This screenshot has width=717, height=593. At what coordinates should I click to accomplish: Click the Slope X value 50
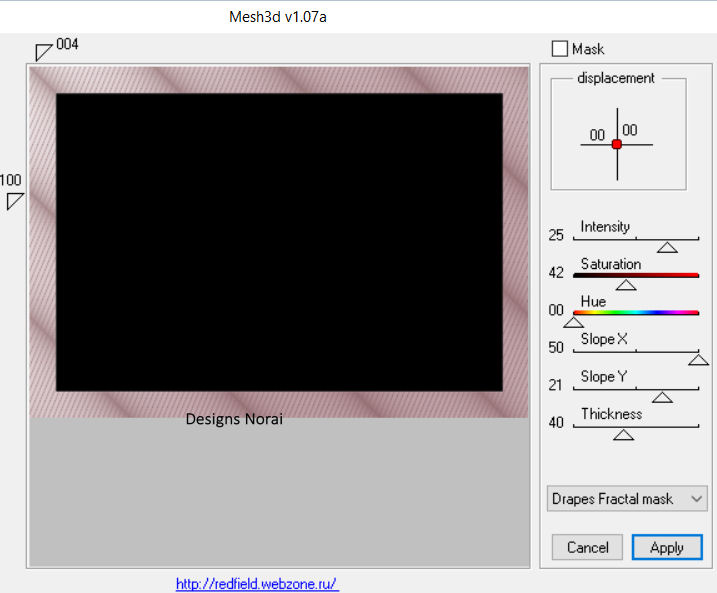click(556, 347)
